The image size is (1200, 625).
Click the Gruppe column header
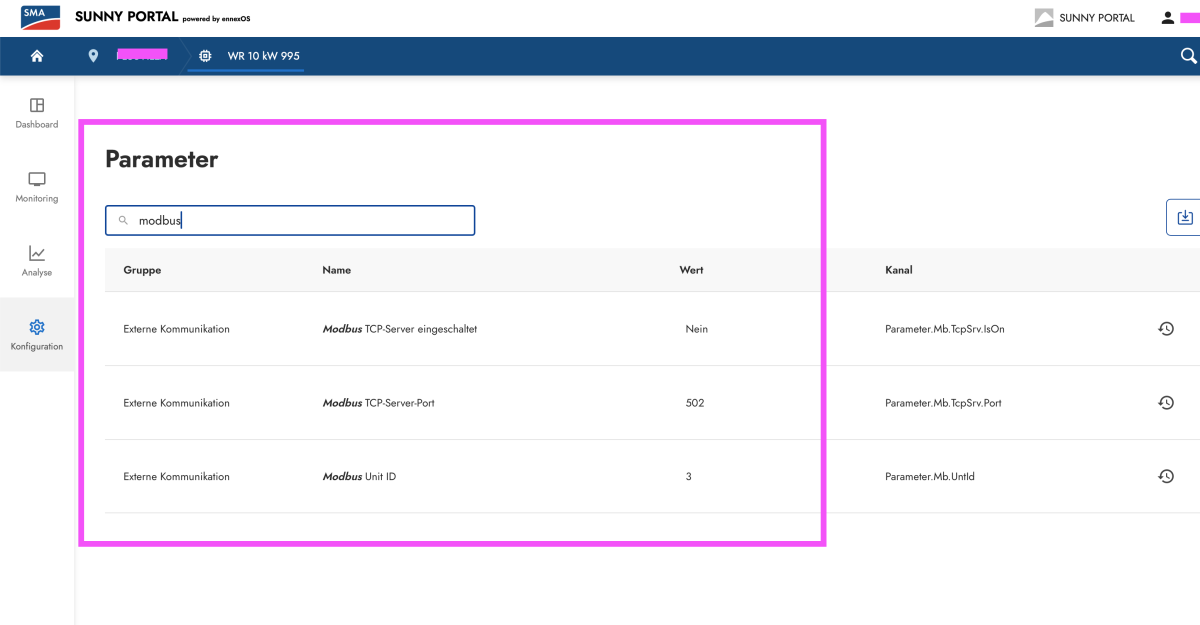pyautogui.click(x=142, y=270)
